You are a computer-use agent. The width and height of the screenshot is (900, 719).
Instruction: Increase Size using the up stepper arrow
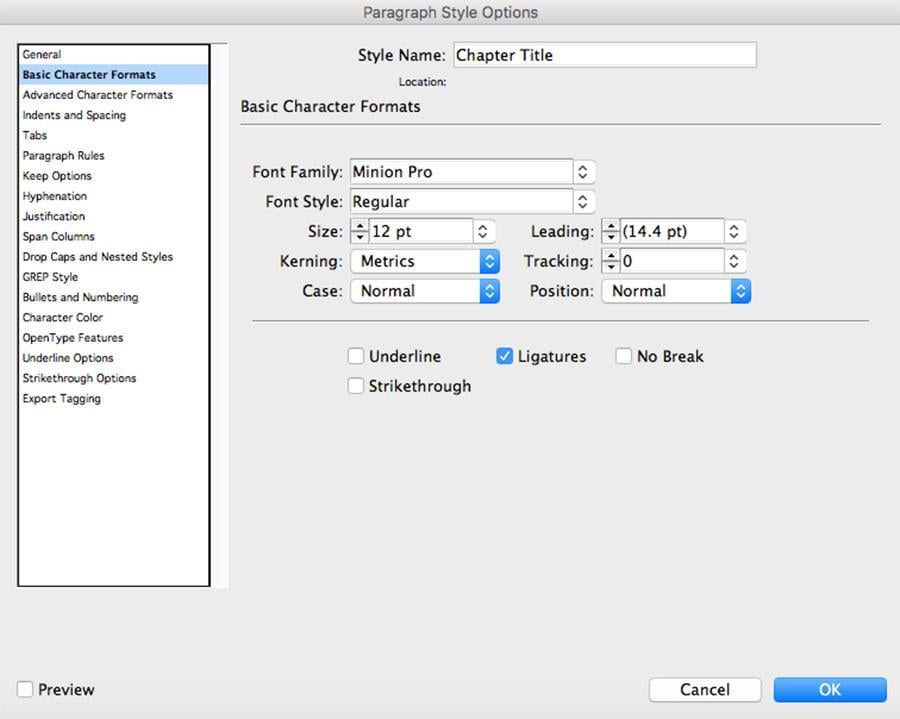[x=359, y=226]
